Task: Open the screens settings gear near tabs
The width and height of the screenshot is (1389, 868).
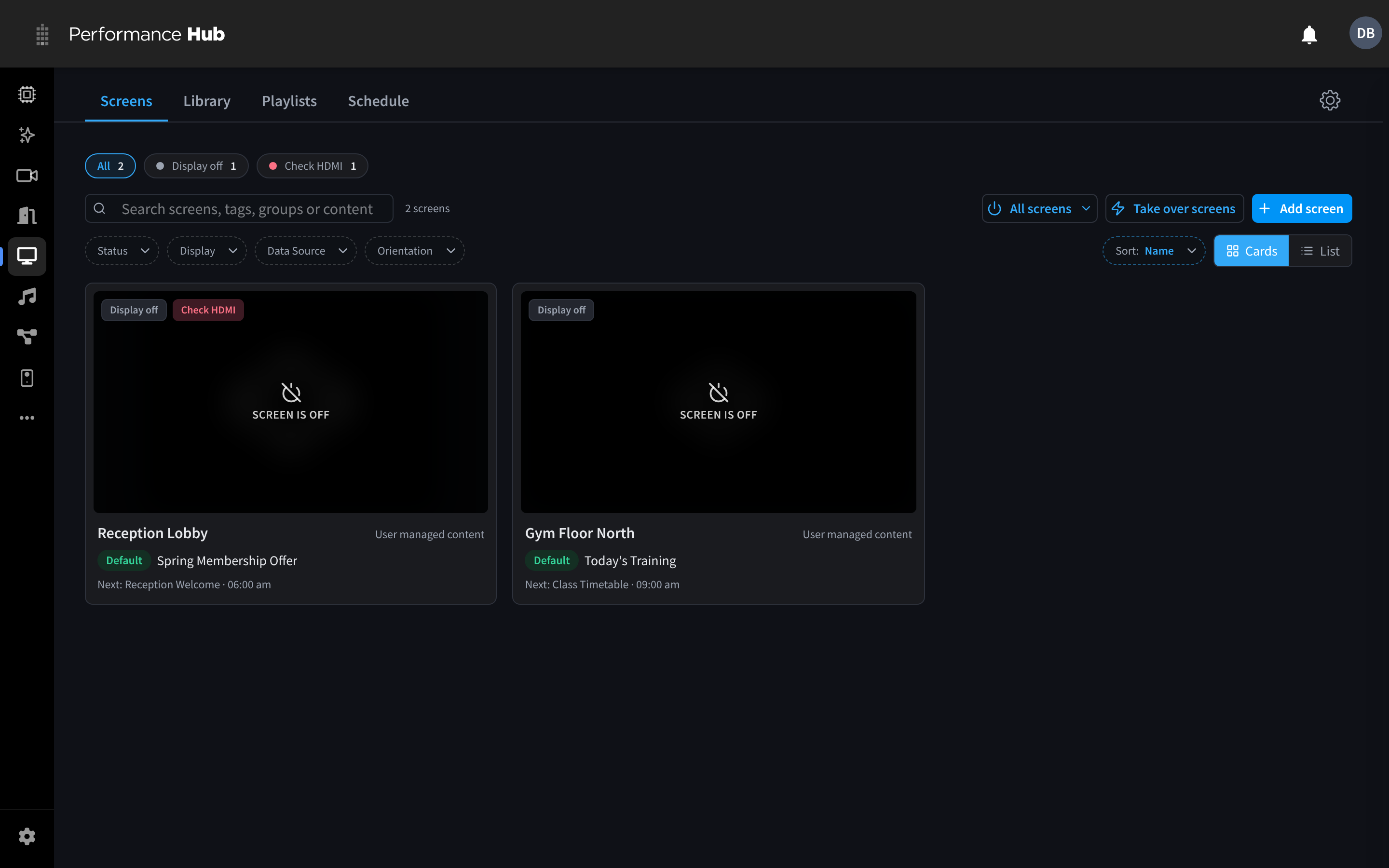Action: 1329,100
